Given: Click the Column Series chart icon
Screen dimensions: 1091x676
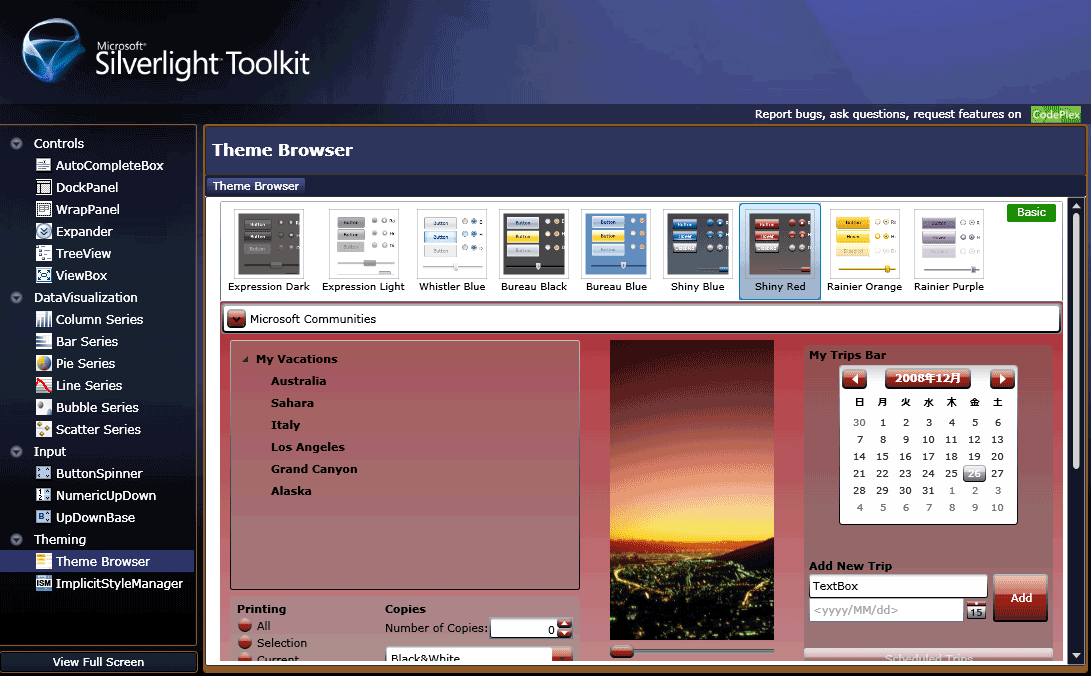Looking at the screenshot, I should (43, 319).
